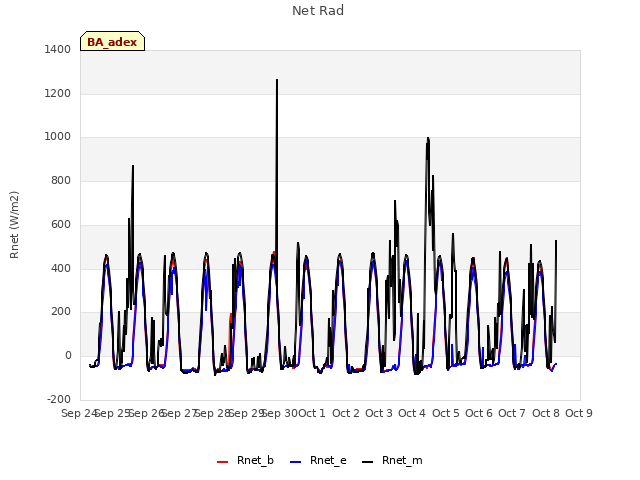The image size is (640, 480).
Task: Click the BA_adex annotation label
Action: [112, 42]
